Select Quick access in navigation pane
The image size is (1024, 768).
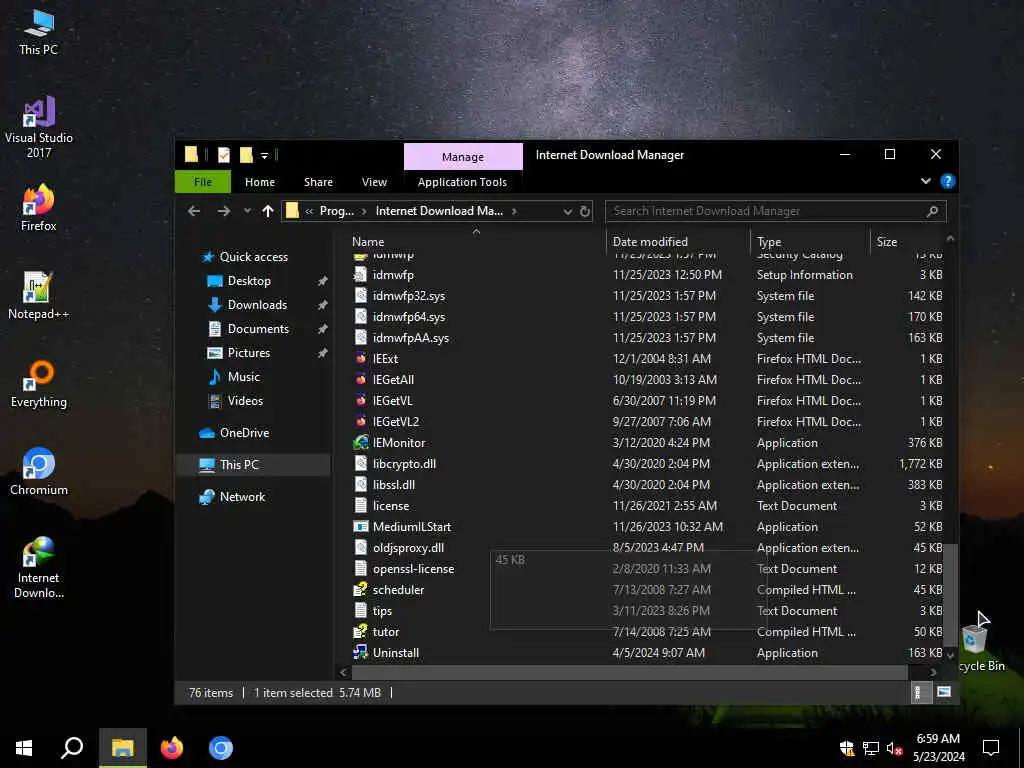(x=253, y=257)
